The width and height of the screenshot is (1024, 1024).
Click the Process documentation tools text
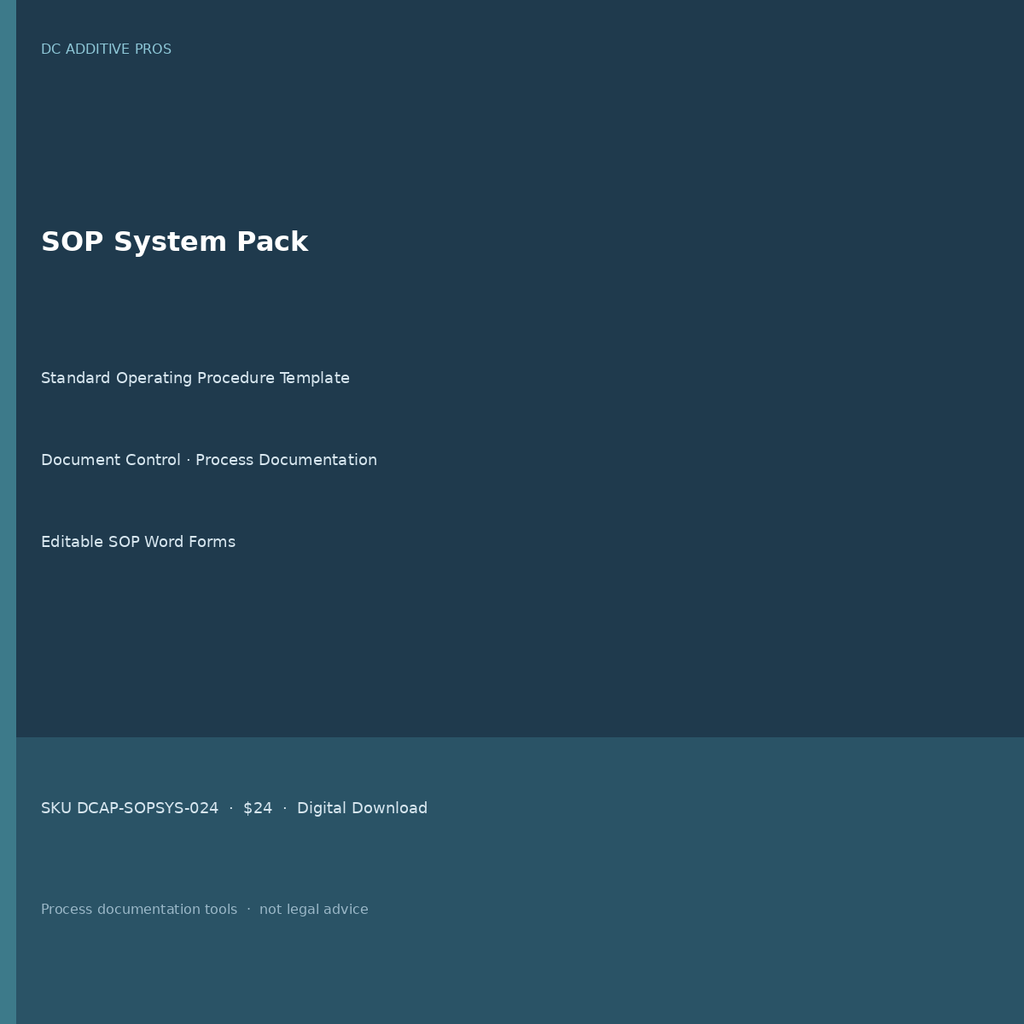[139, 909]
